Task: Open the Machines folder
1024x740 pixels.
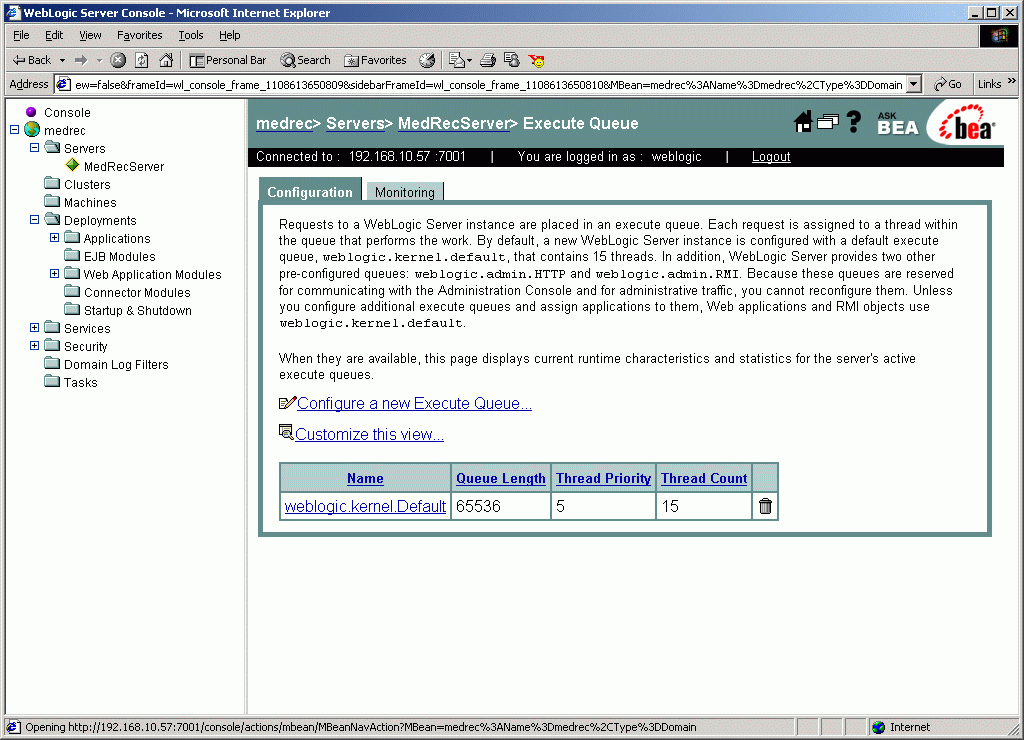Action: click(90, 202)
